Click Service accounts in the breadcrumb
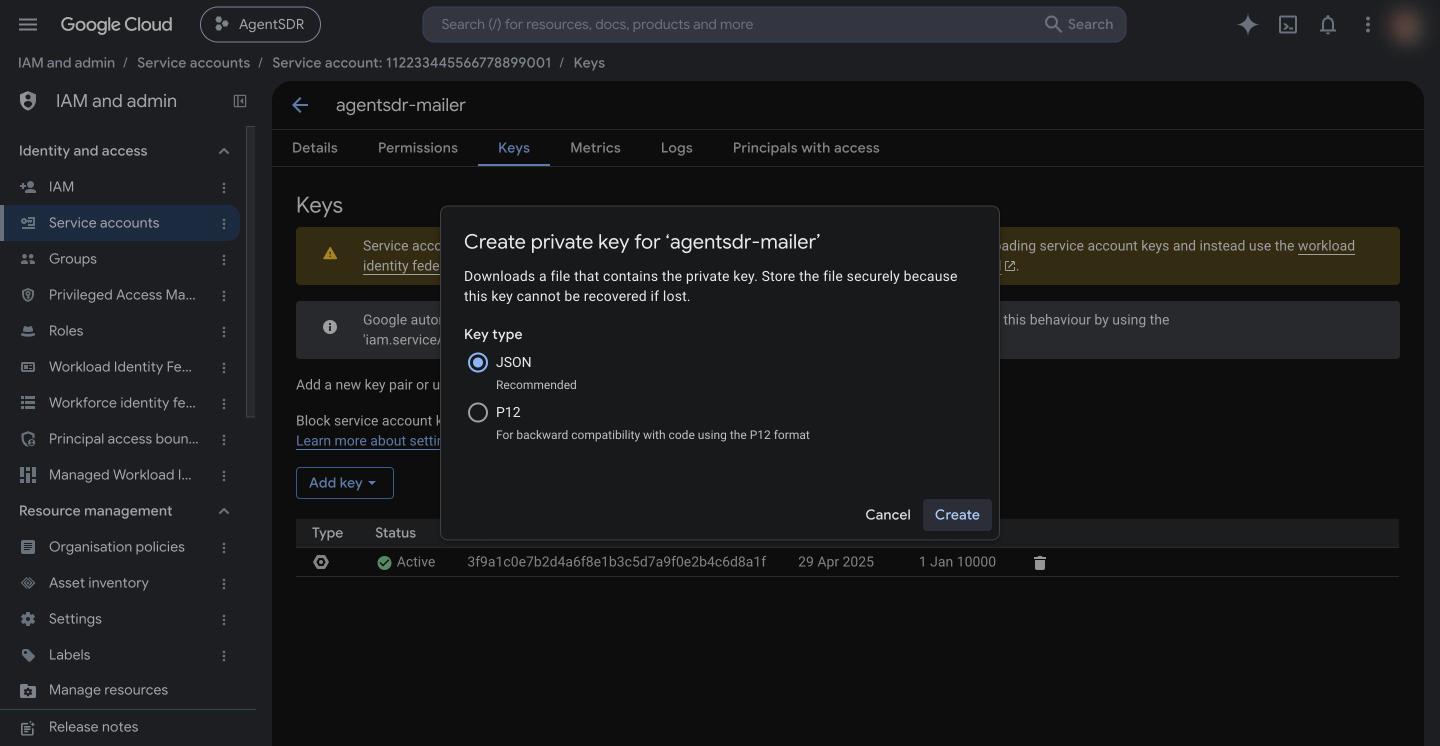1440x746 pixels. coord(193,63)
